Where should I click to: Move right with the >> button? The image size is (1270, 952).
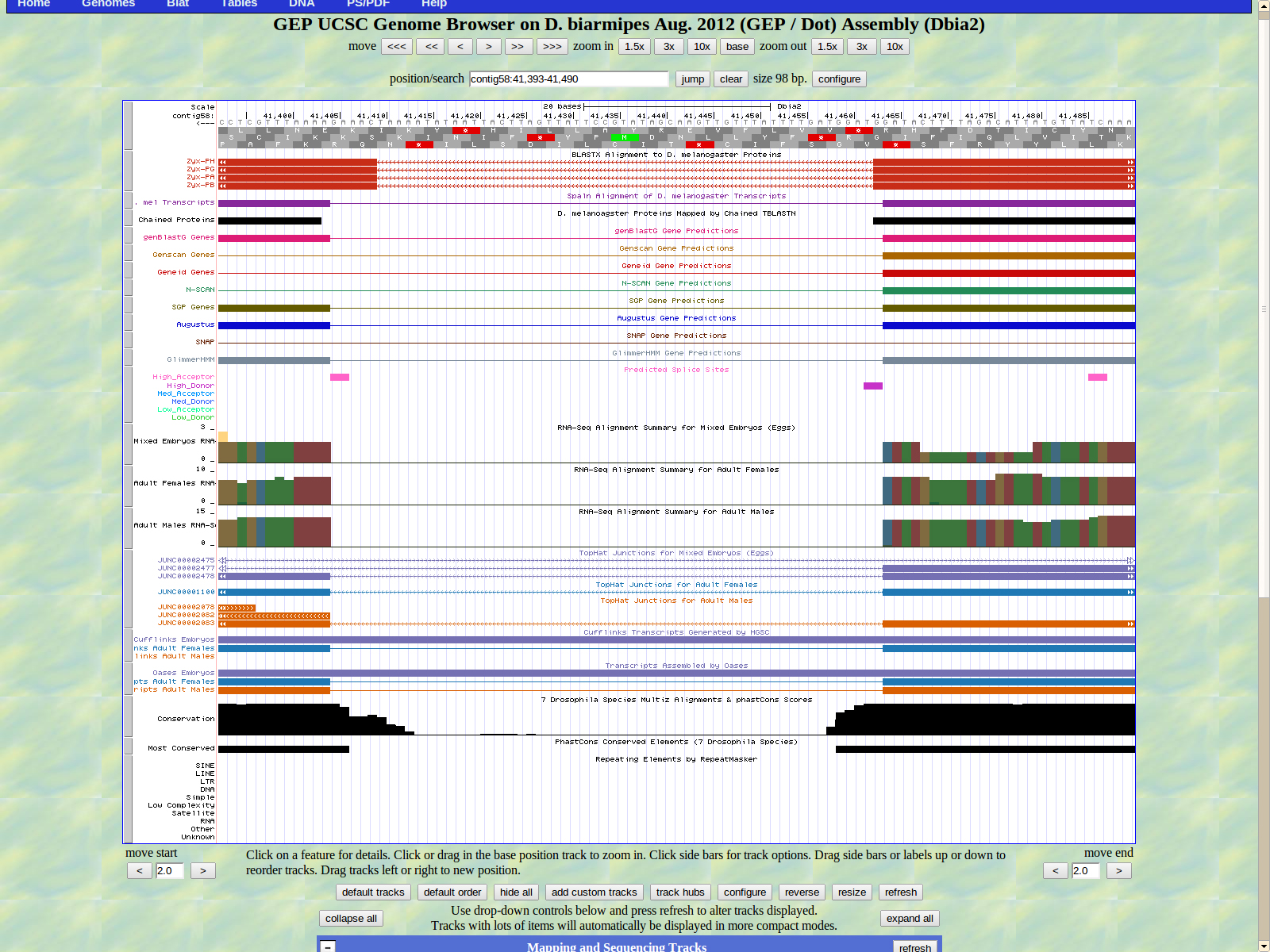tap(518, 47)
